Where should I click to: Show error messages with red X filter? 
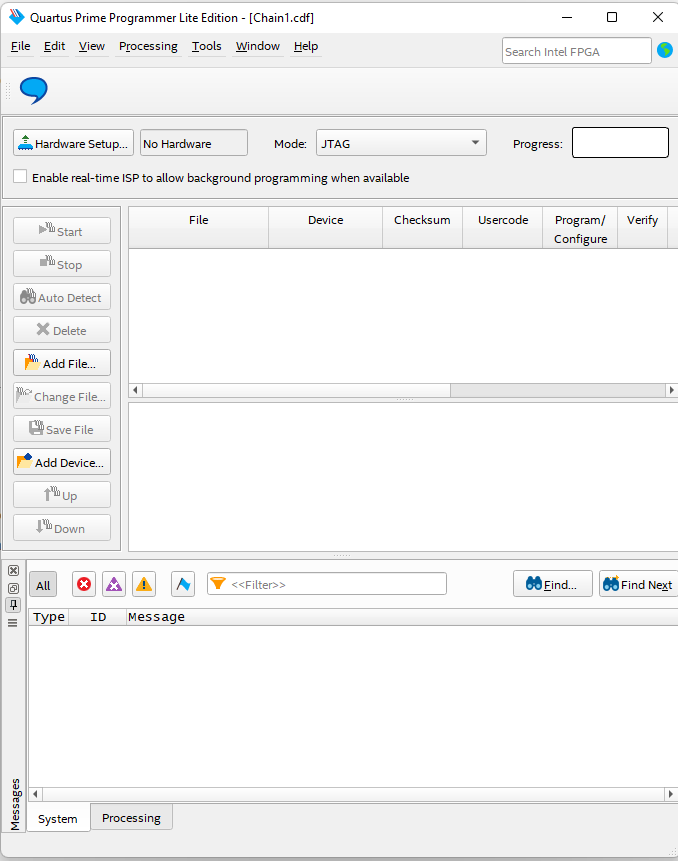(x=84, y=584)
